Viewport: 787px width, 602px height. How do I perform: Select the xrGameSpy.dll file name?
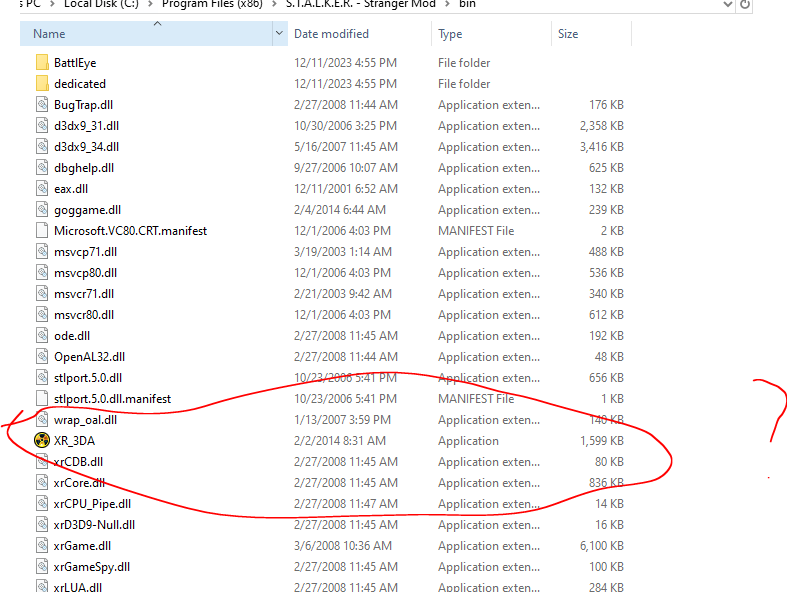92,567
